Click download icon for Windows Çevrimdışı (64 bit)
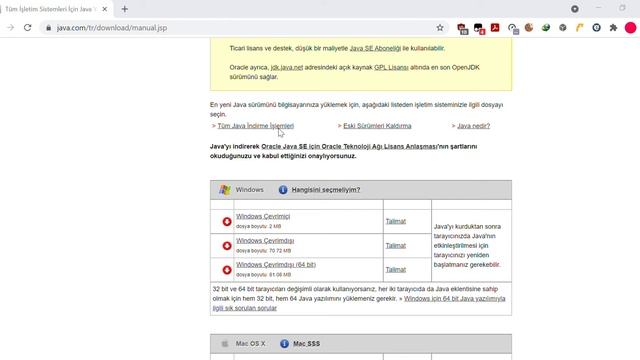The height and width of the screenshot is (360, 640). [227, 270]
